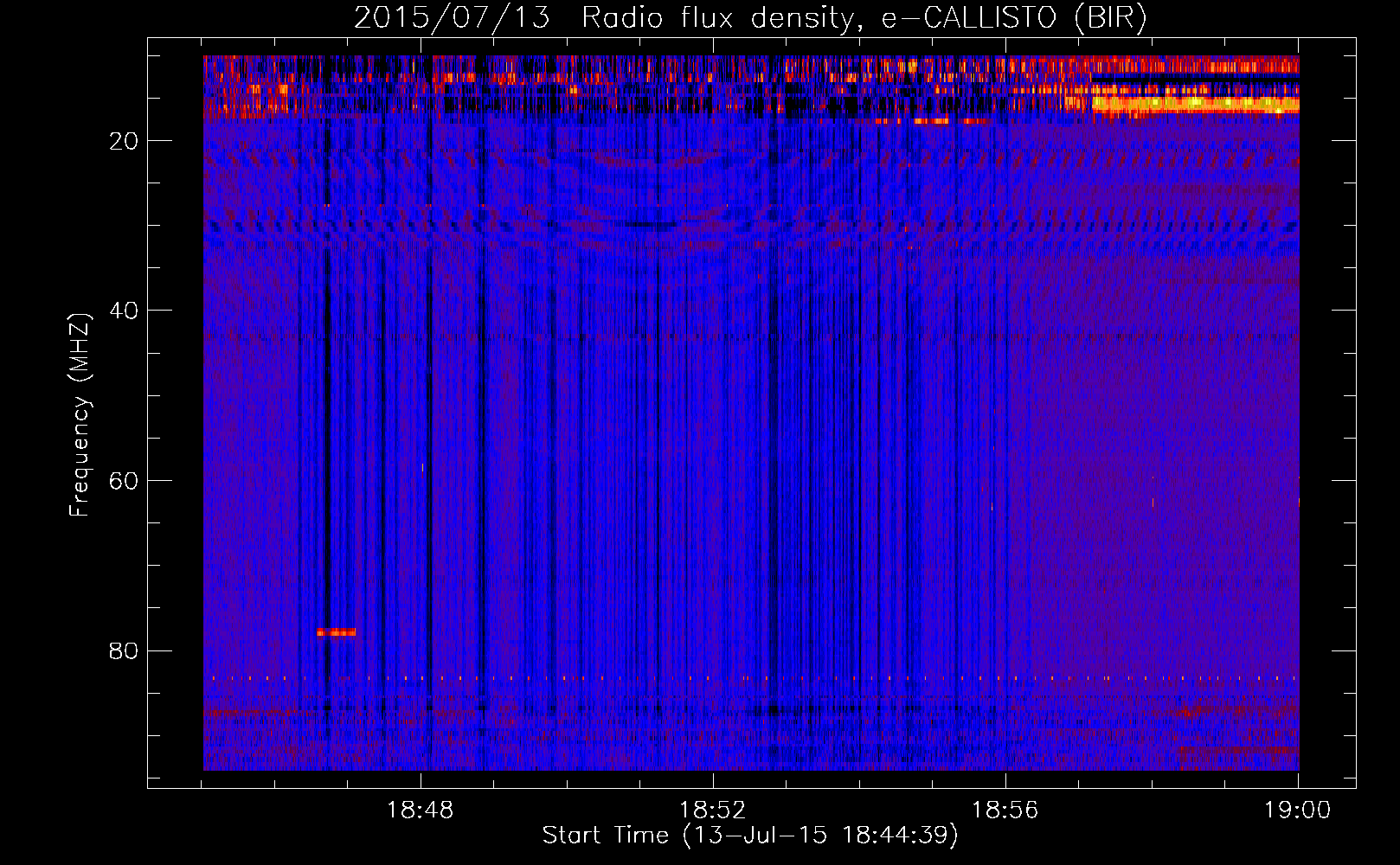Click the '40' frequency tick label
Image resolution: width=1400 pixels, height=865 pixels.
pyautogui.click(x=124, y=311)
